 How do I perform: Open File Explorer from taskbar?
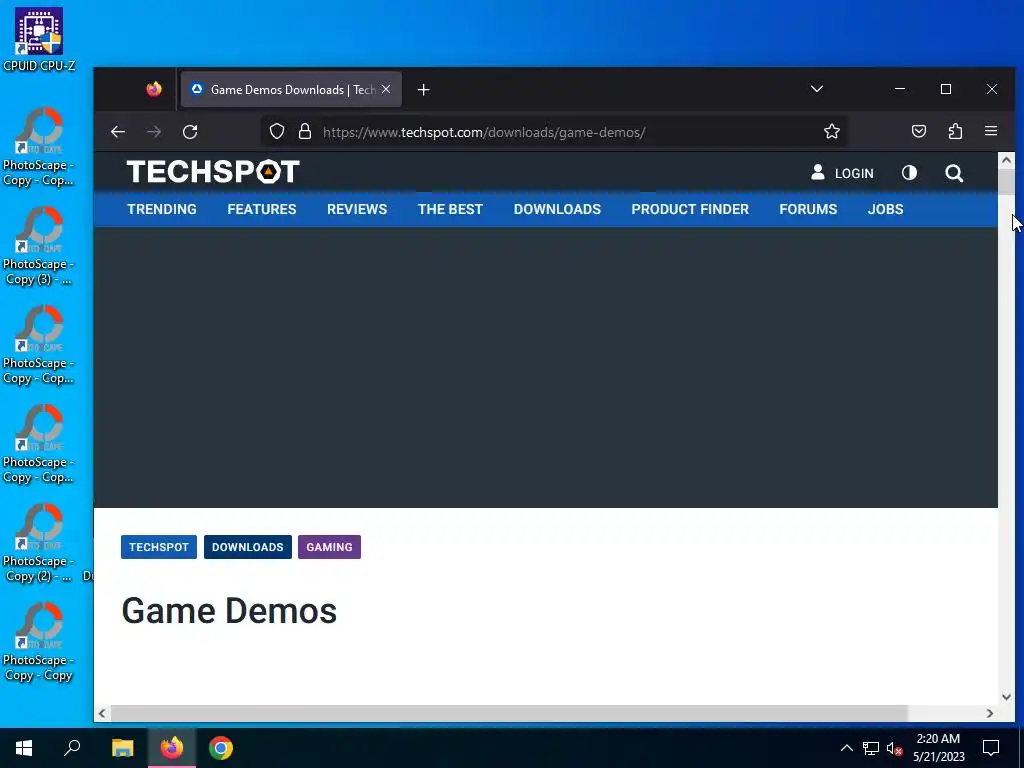point(122,748)
